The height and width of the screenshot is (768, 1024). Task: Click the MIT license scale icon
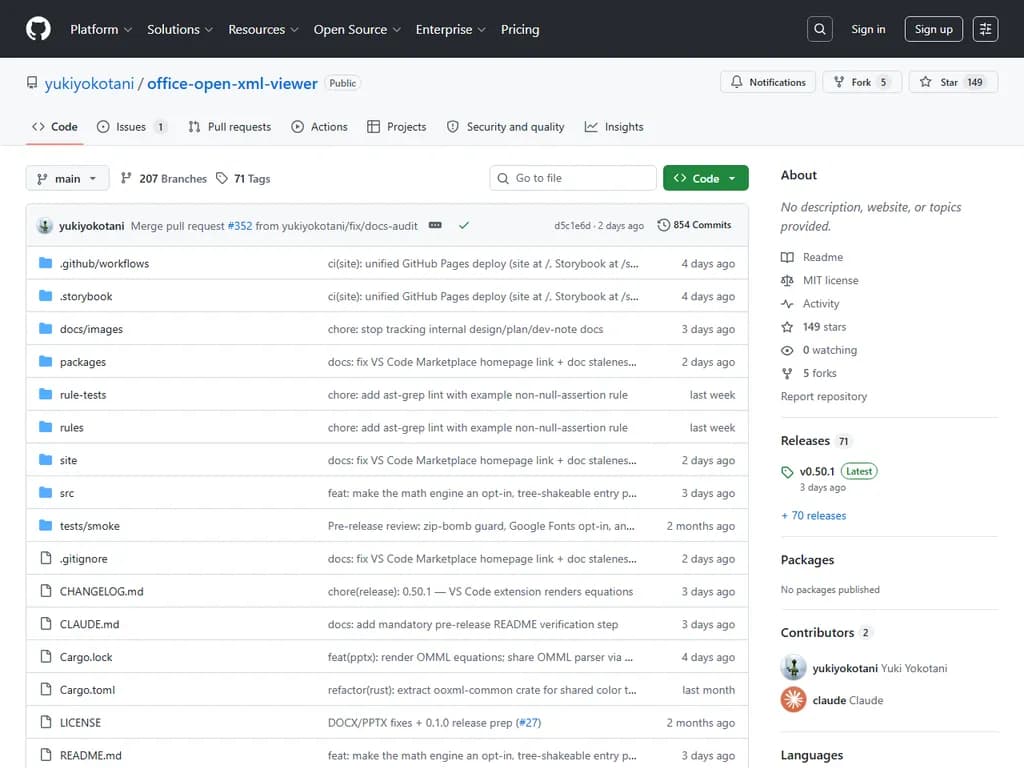787,281
